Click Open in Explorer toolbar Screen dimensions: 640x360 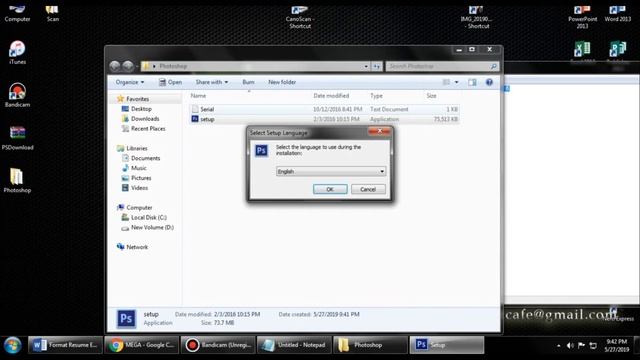[x=170, y=82]
